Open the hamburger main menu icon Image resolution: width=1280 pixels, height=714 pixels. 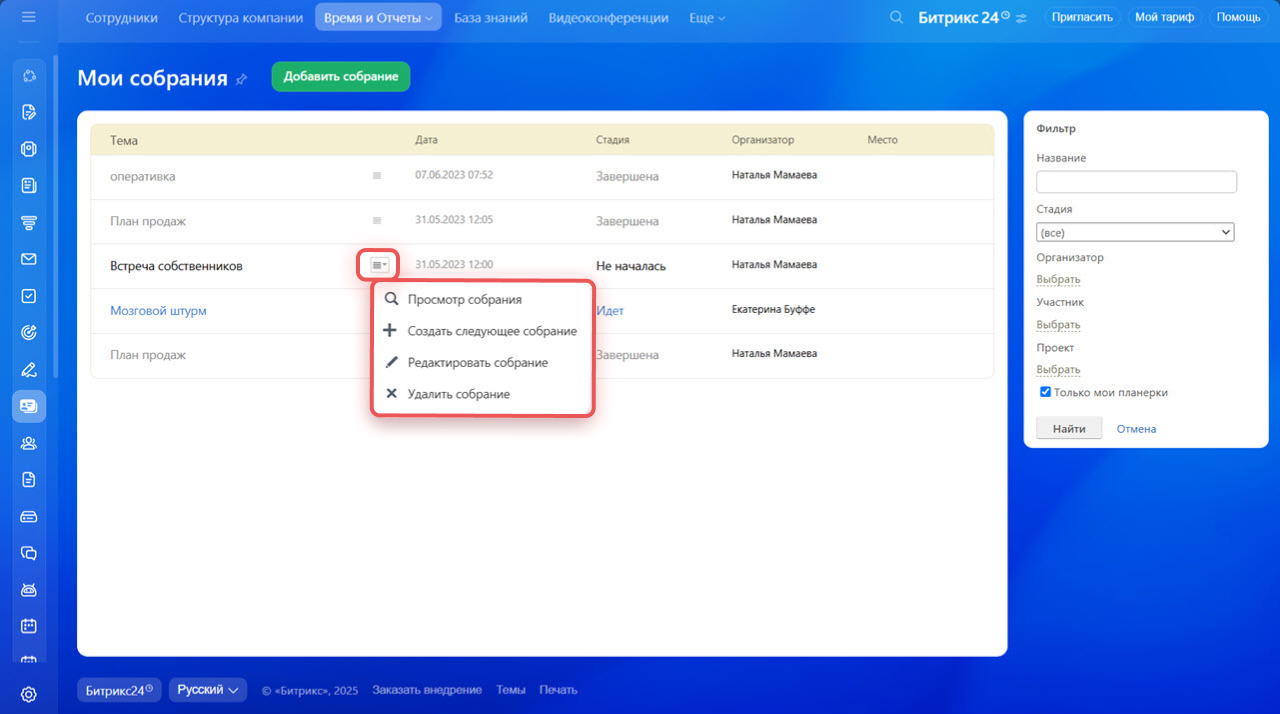(x=28, y=17)
